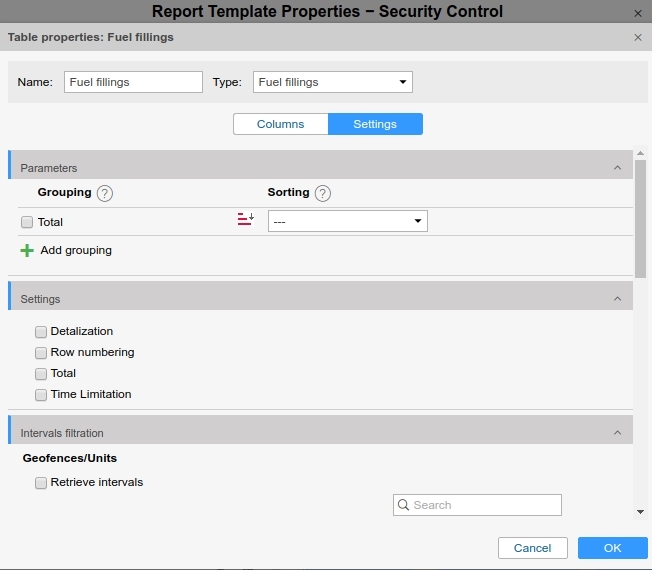
Task: Click the Search field
Action: click(x=477, y=505)
